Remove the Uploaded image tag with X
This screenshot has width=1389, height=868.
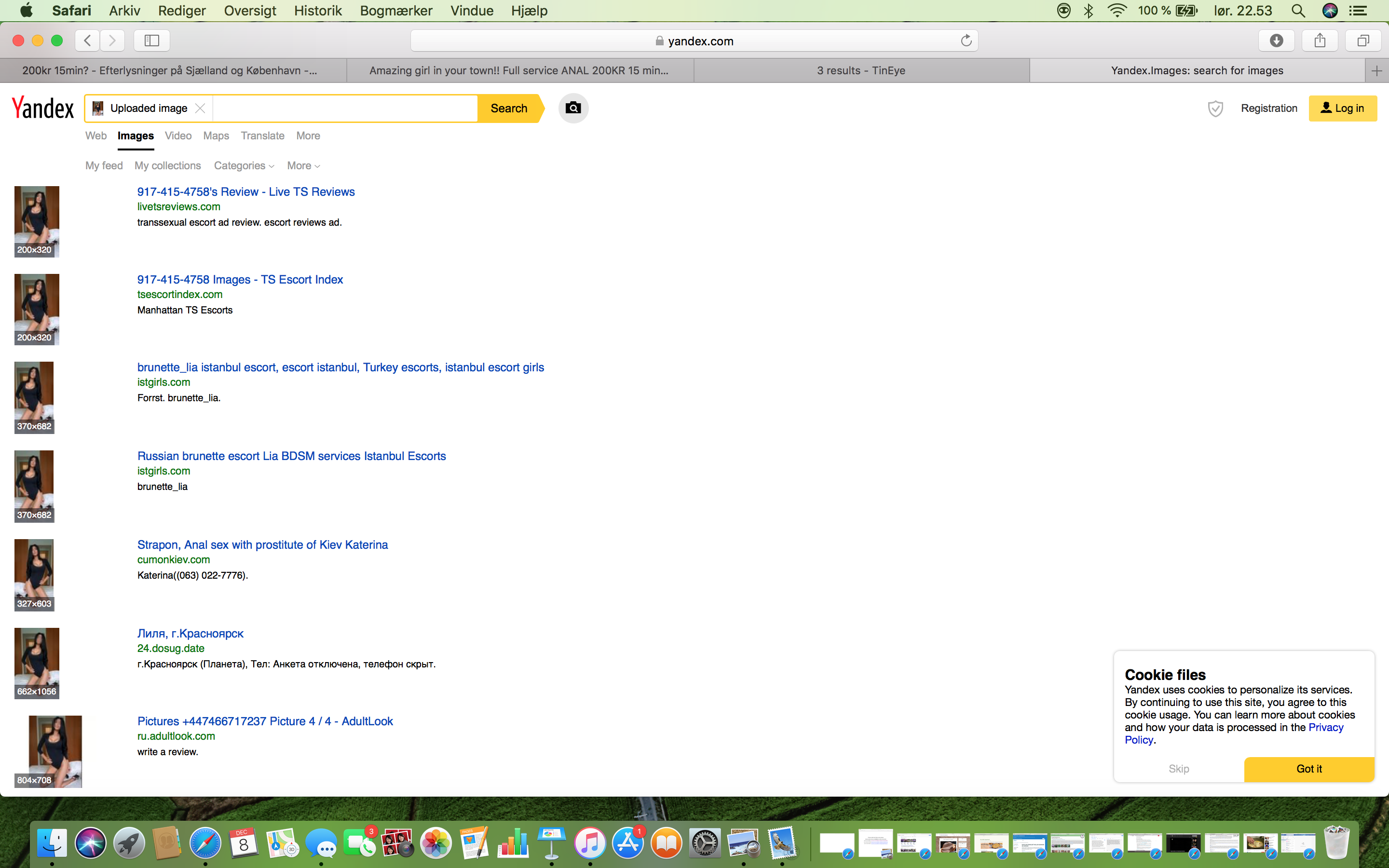pos(200,108)
